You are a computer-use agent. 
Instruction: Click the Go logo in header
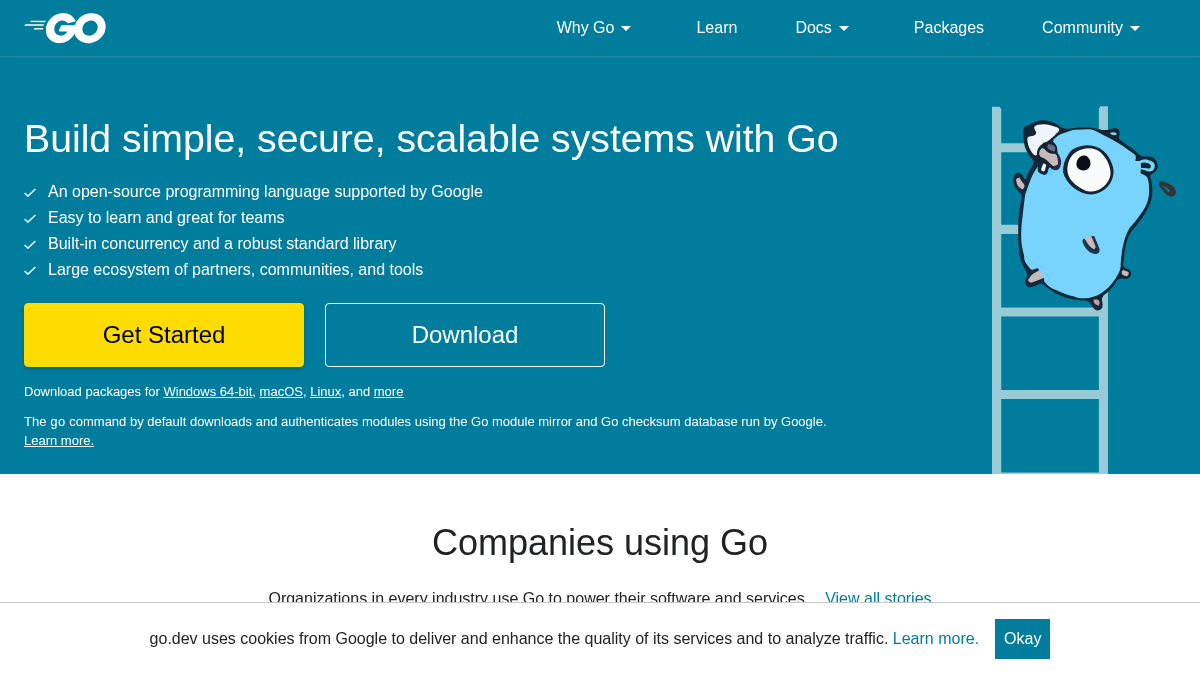(x=65, y=28)
